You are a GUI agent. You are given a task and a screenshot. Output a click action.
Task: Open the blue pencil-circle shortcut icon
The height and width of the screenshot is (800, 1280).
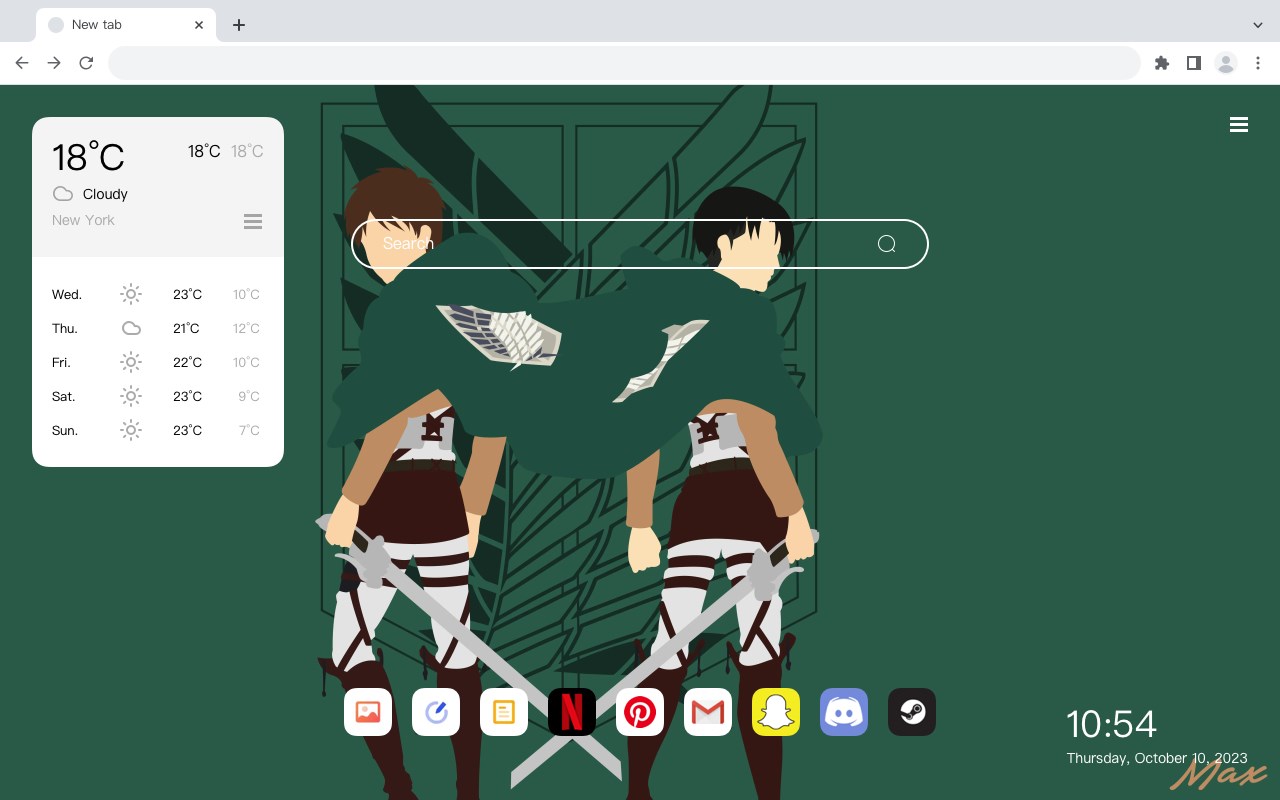pos(436,712)
